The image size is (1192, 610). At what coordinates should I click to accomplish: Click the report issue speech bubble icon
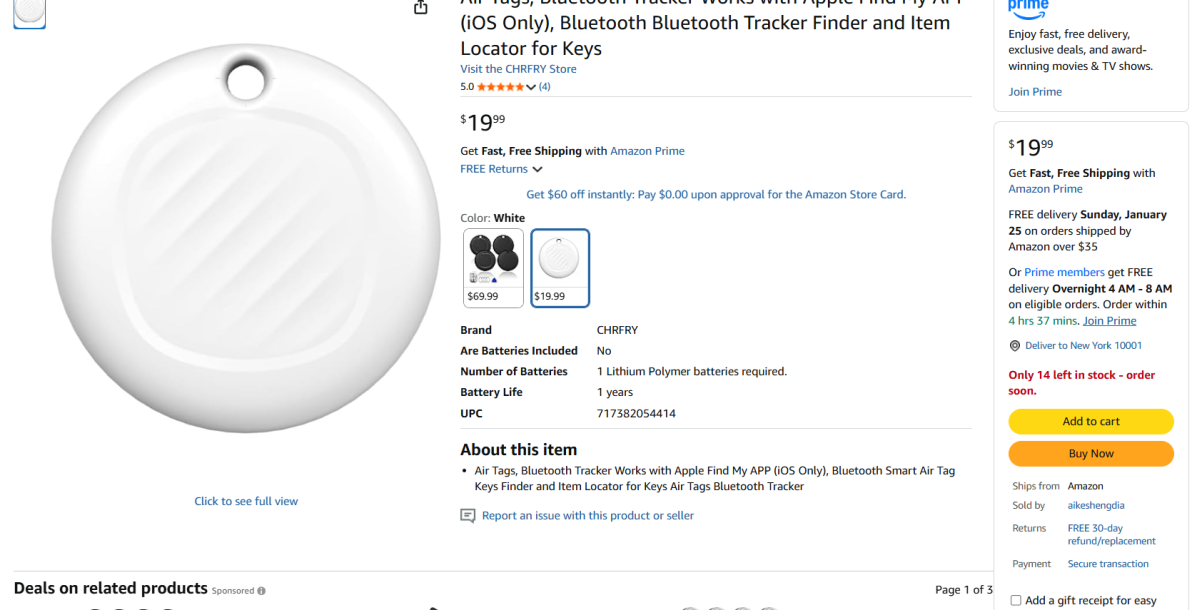click(x=467, y=516)
